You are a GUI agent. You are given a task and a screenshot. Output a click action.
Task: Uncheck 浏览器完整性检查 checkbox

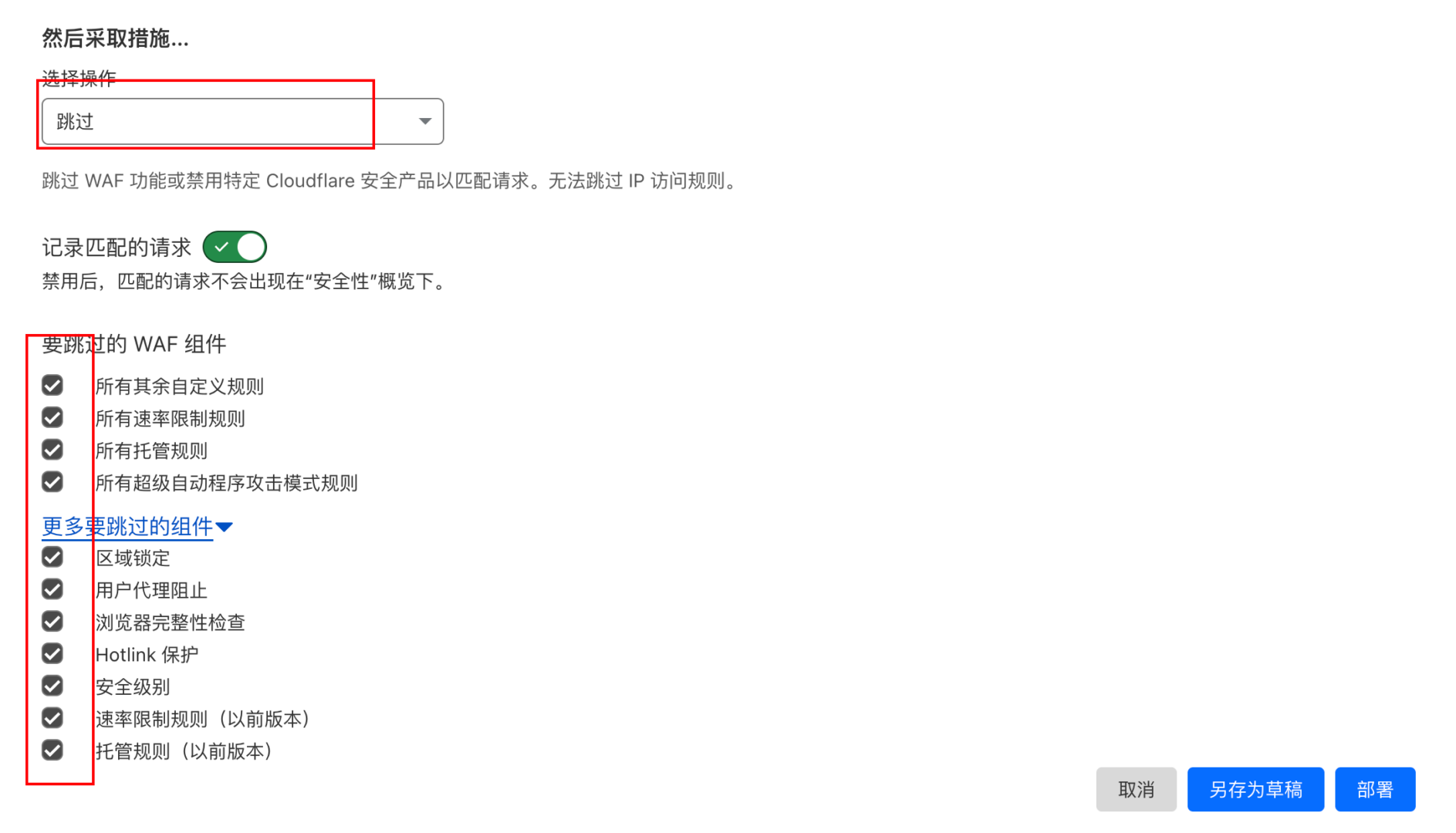tap(52, 622)
